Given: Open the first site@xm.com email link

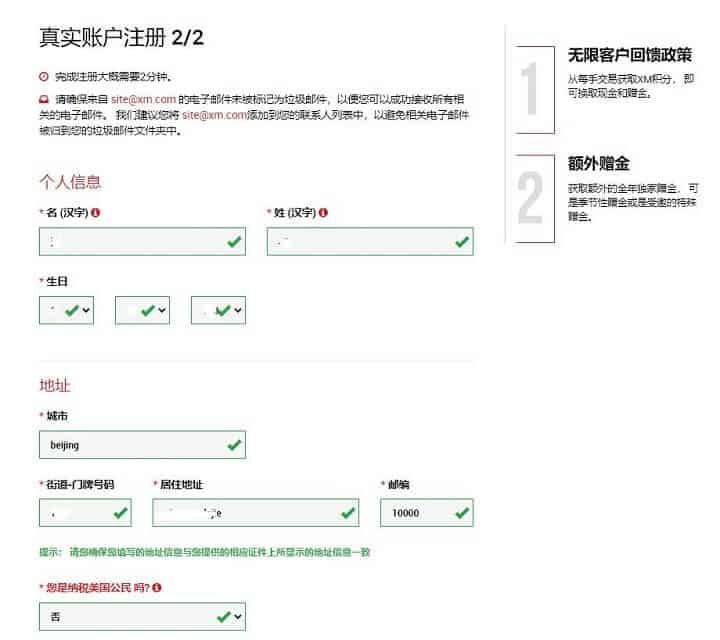Looking at the screenshot, I should click(143, 99).
